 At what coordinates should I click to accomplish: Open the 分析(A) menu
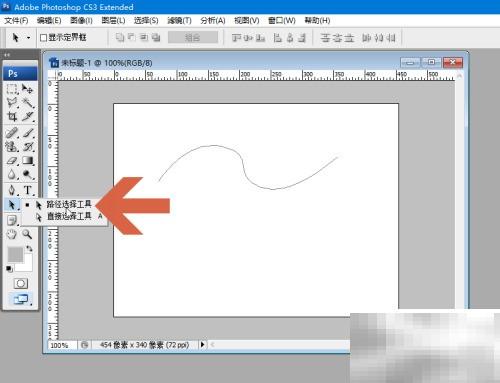tap(213, 21)
